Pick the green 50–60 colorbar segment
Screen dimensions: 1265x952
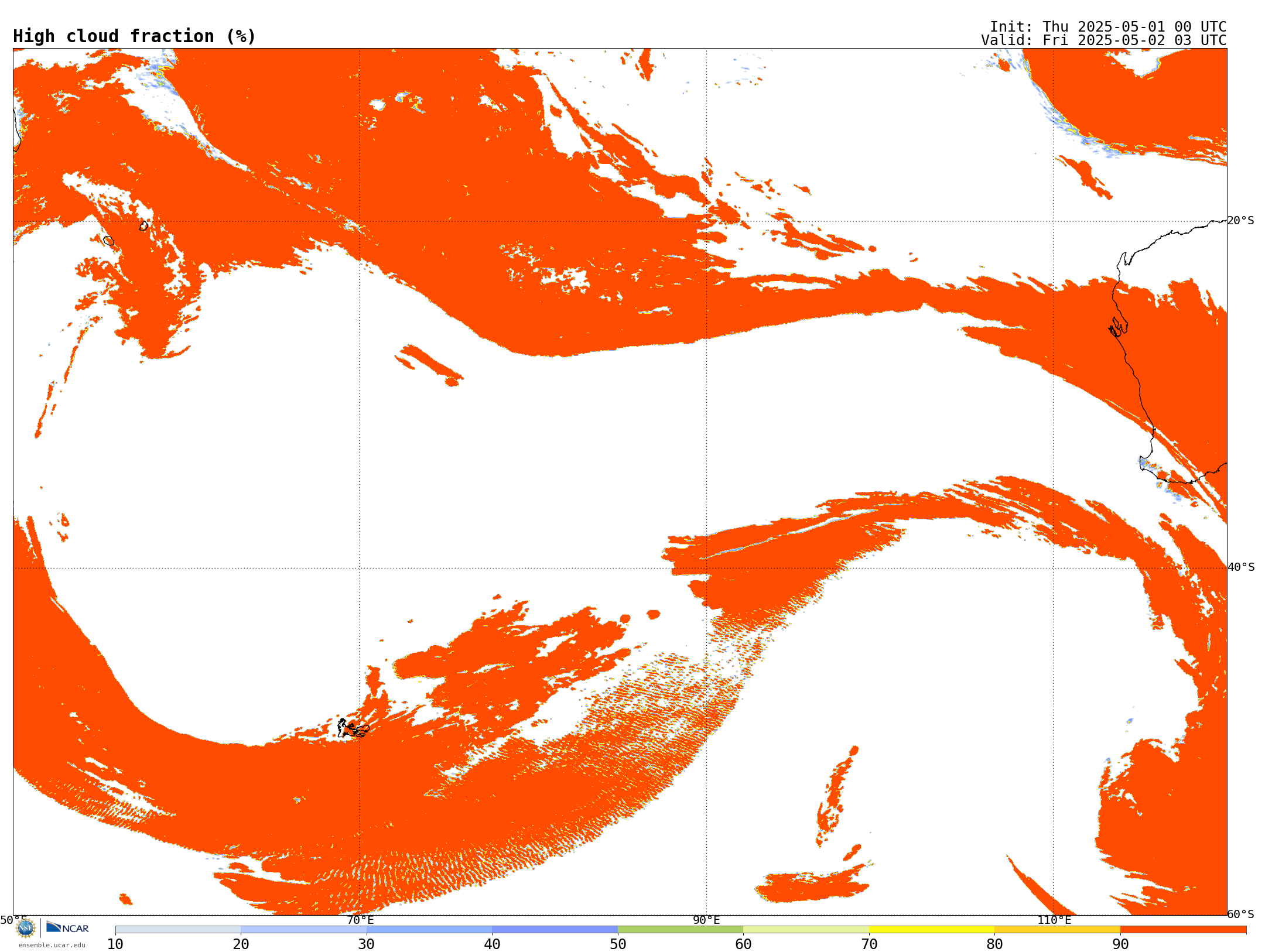[x=681, y=929]
